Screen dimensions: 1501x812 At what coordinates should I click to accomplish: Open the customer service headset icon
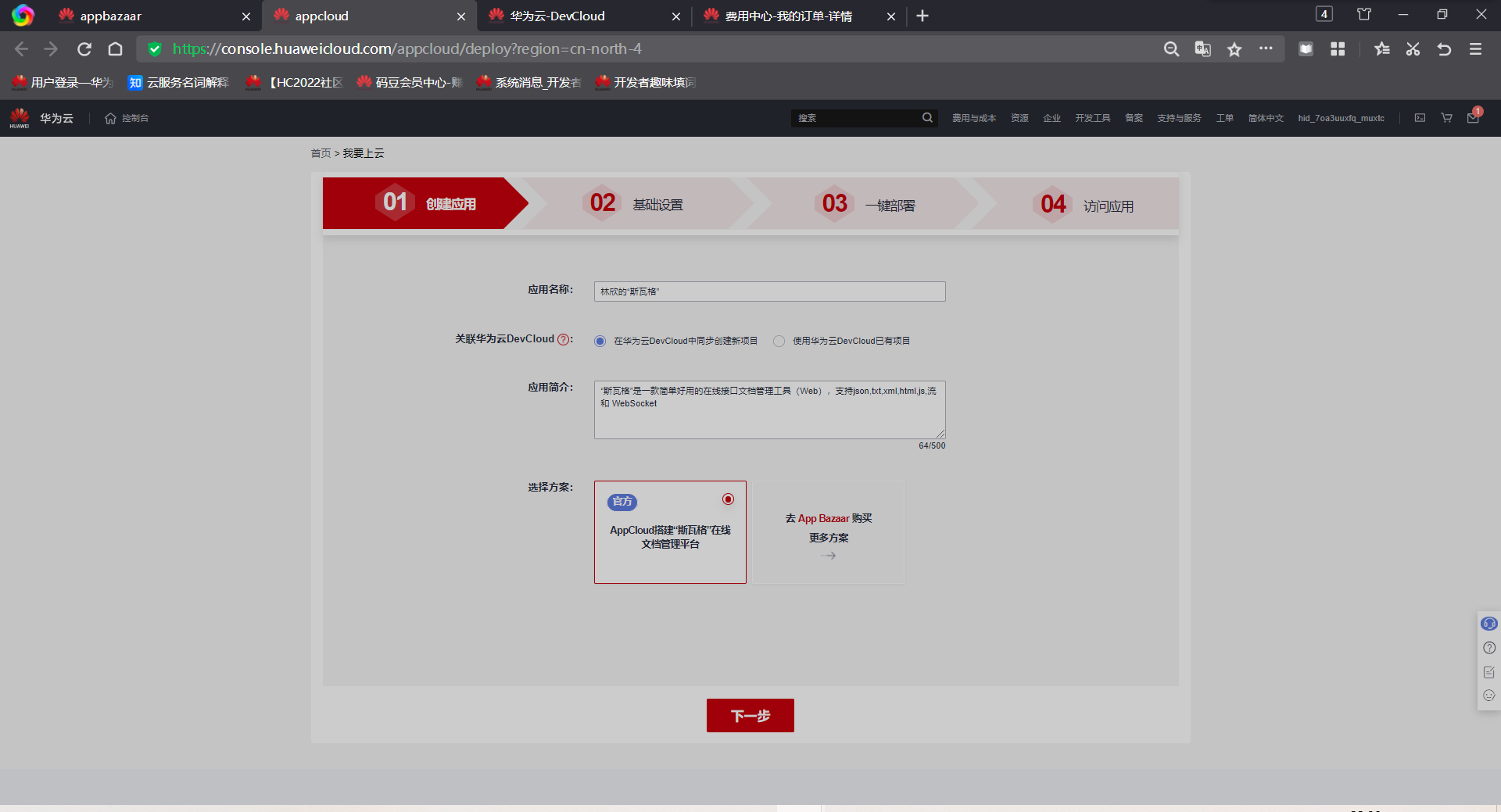pos(1488,624)
